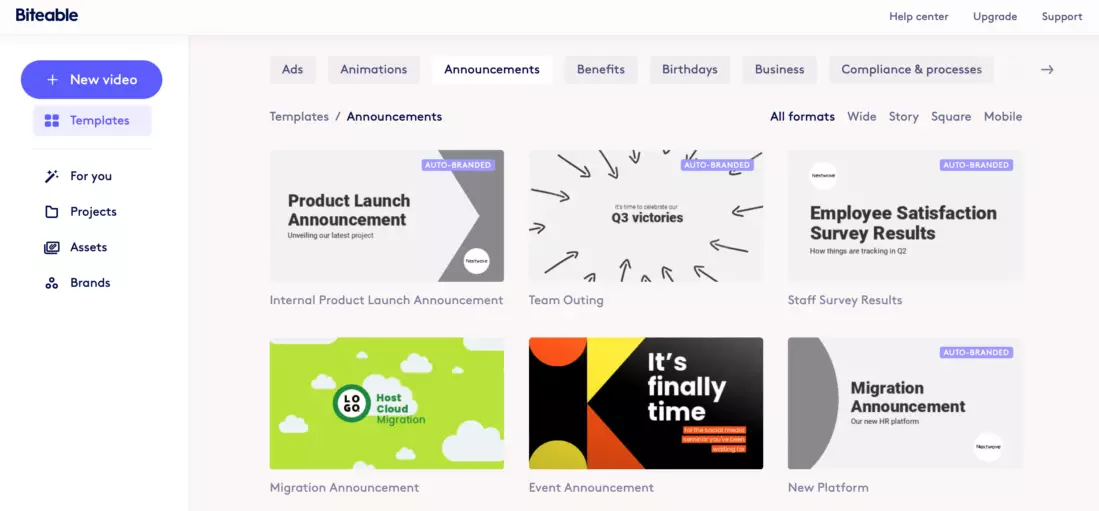This screenshot has height=511, width=1099.
Task: Select the Square format filter
Action: [950, 117]
